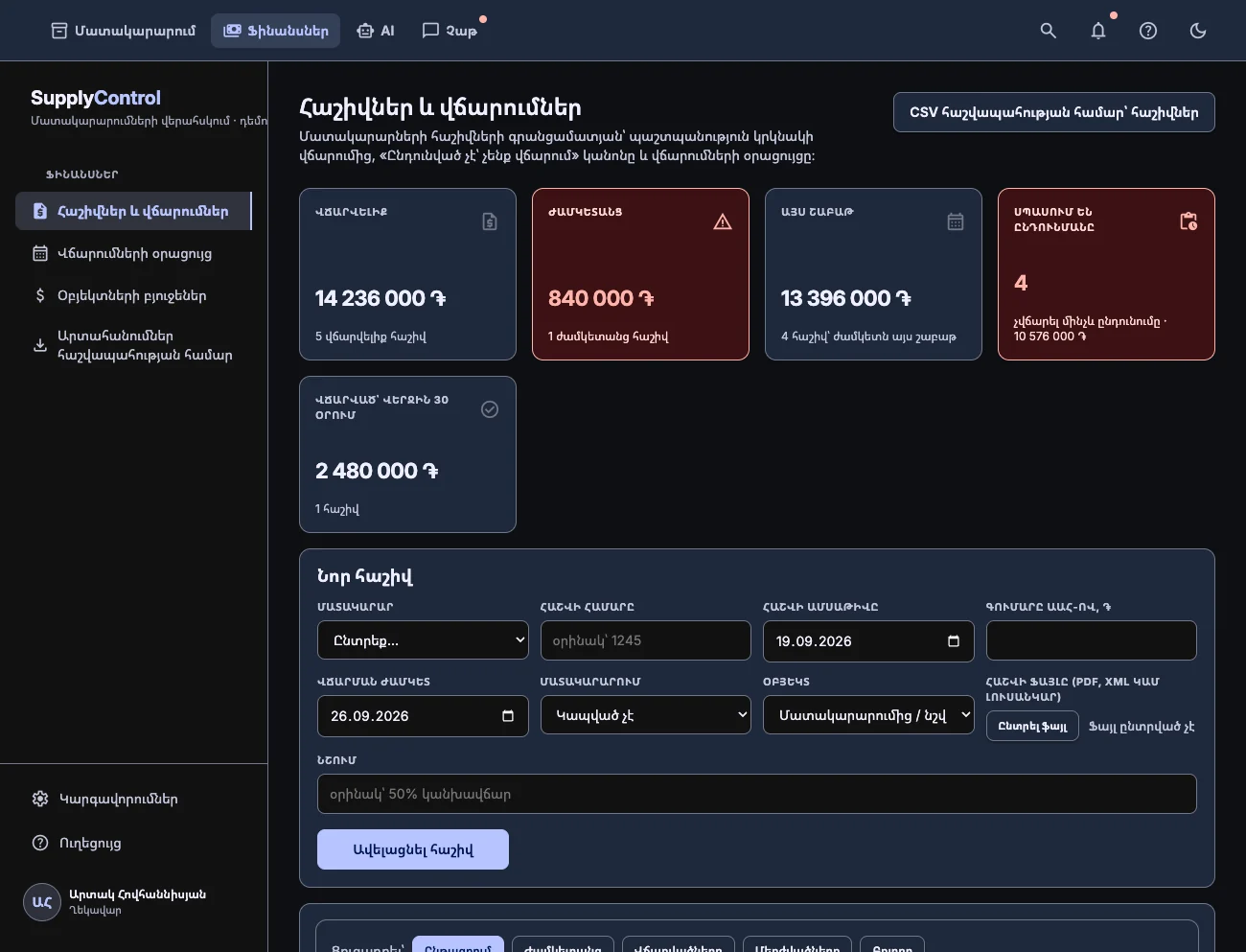Focus the ՀԱՇՎԻ ՀԱՄԱՐԸ invoice number field
1246x952 pixels.
[646, 640]
